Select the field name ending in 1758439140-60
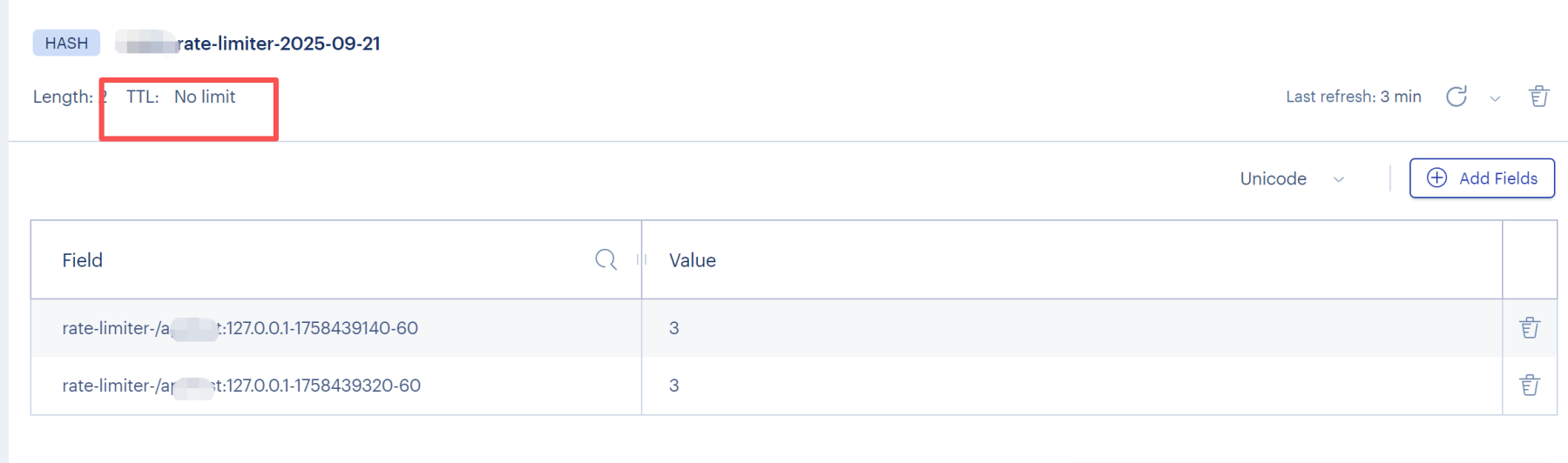Image resolution: width=1568 pixels, height=463 pixels. 240,328
